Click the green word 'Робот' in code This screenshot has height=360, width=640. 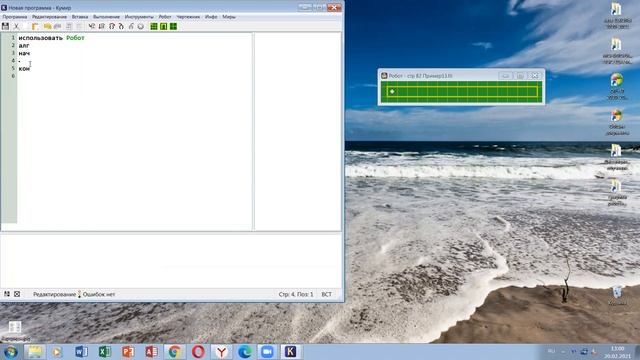click(75, 38)
